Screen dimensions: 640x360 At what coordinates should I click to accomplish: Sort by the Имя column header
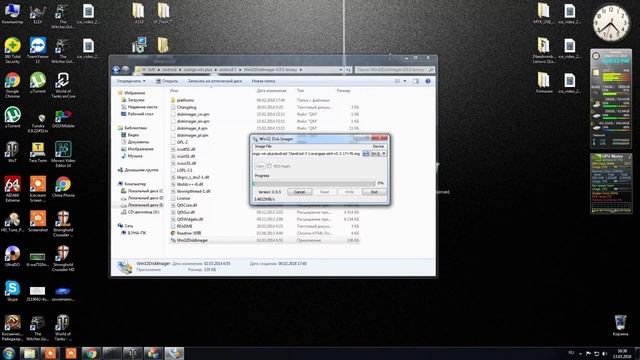pyautogui.click(x=174, y=91)
